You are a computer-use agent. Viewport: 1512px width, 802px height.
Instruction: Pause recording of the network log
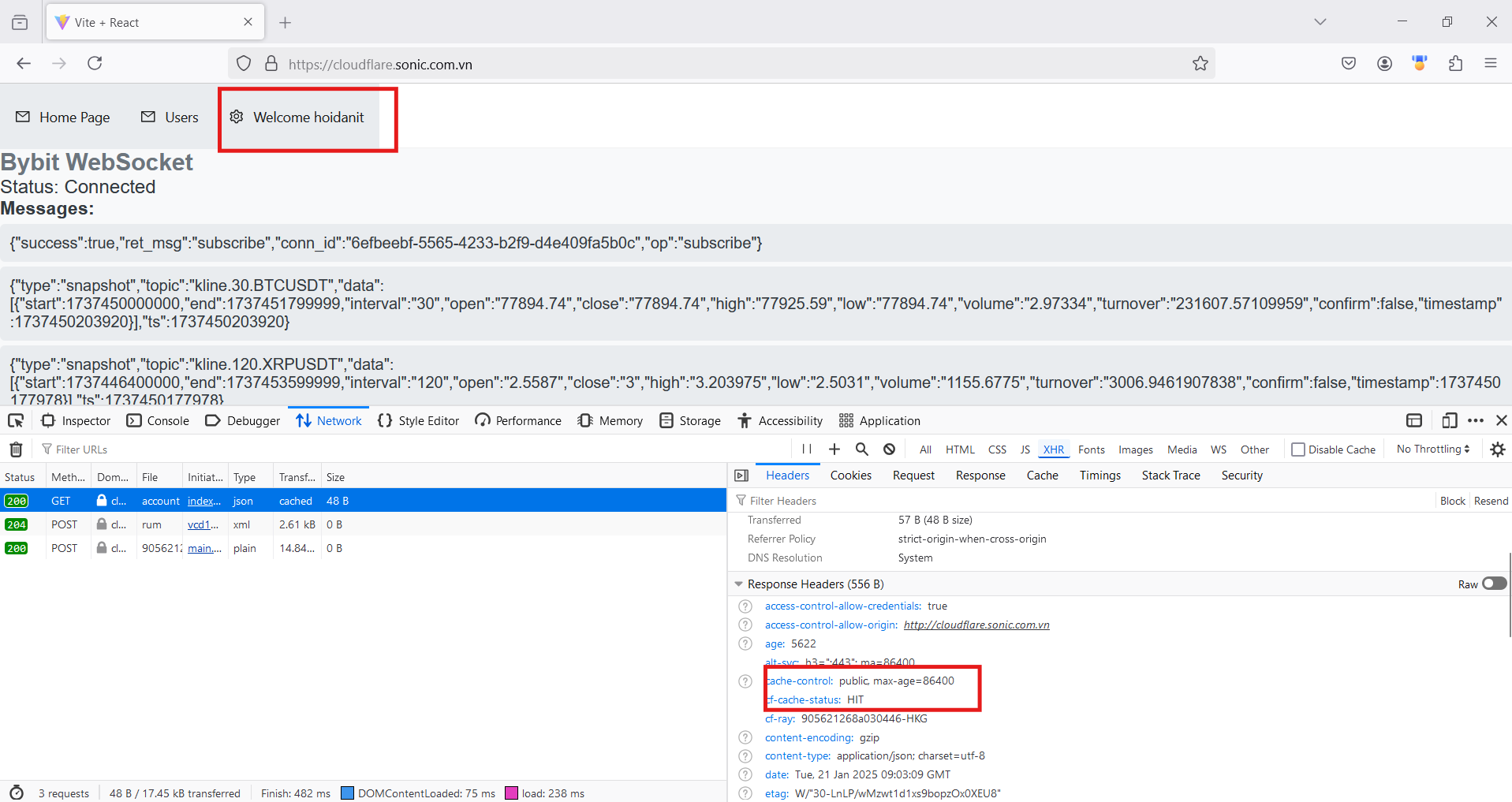pos(807,449)
